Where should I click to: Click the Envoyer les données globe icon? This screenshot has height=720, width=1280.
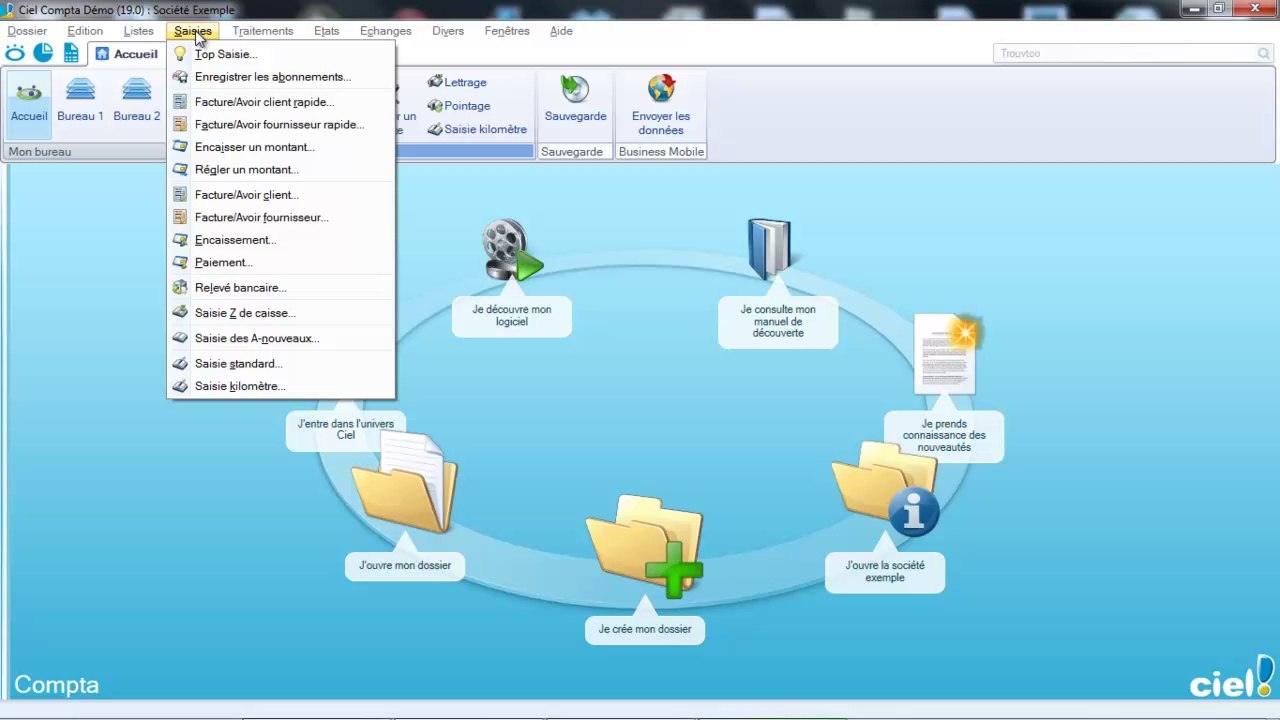point(661,90)
